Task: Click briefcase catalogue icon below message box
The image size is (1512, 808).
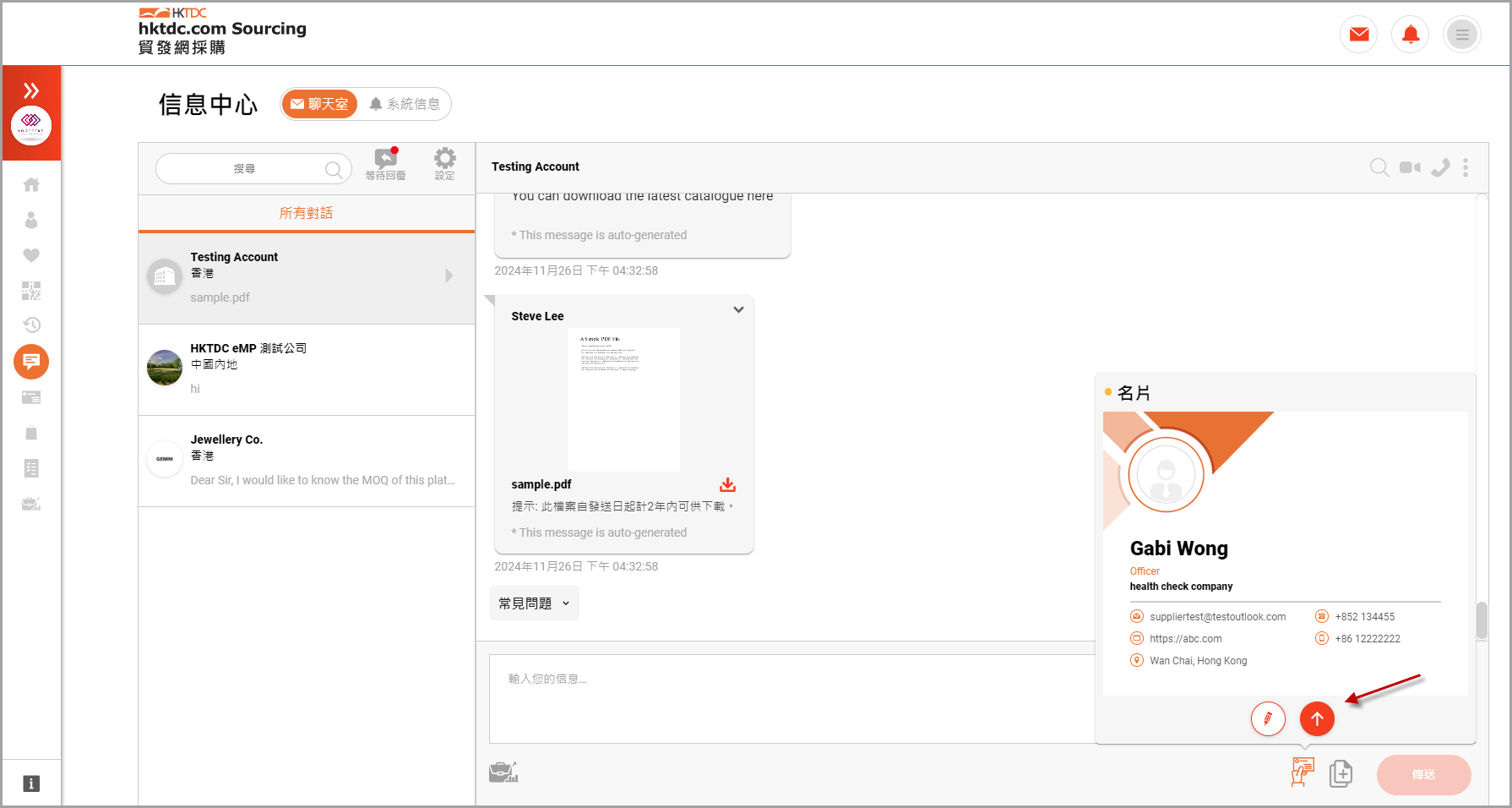Action: click(x=503, y=772)
